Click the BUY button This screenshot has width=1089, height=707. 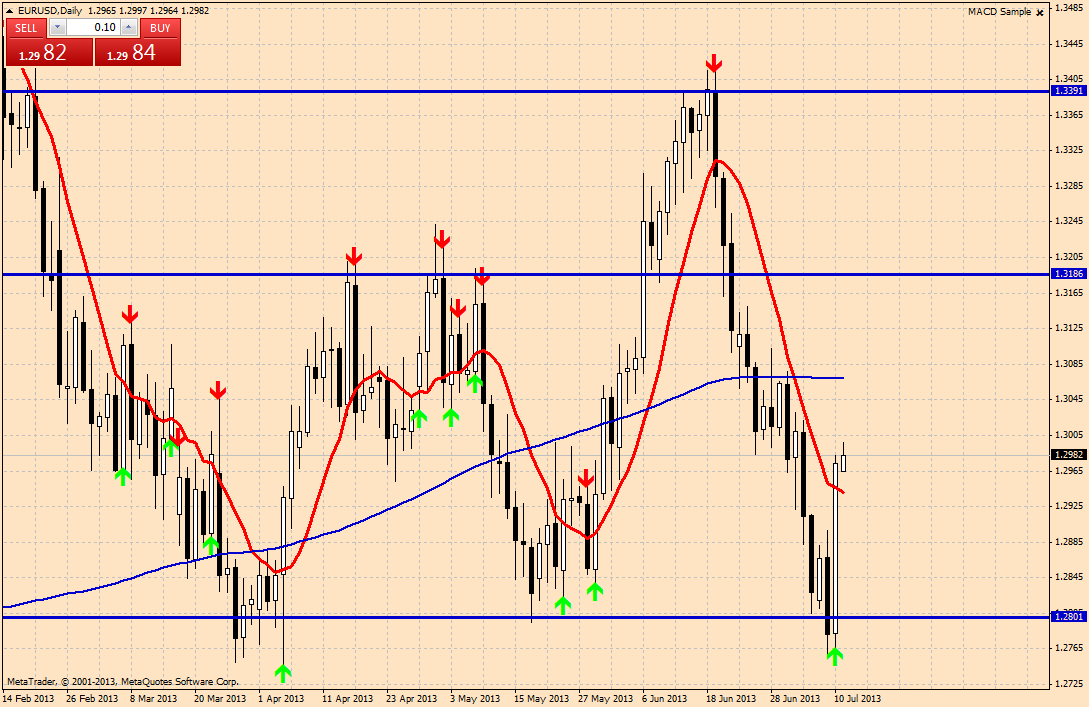[160, 28]
